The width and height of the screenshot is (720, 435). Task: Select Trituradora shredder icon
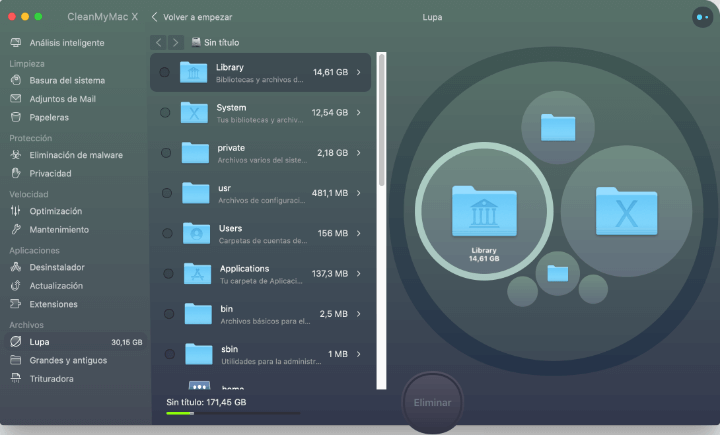tap(16, 378)
